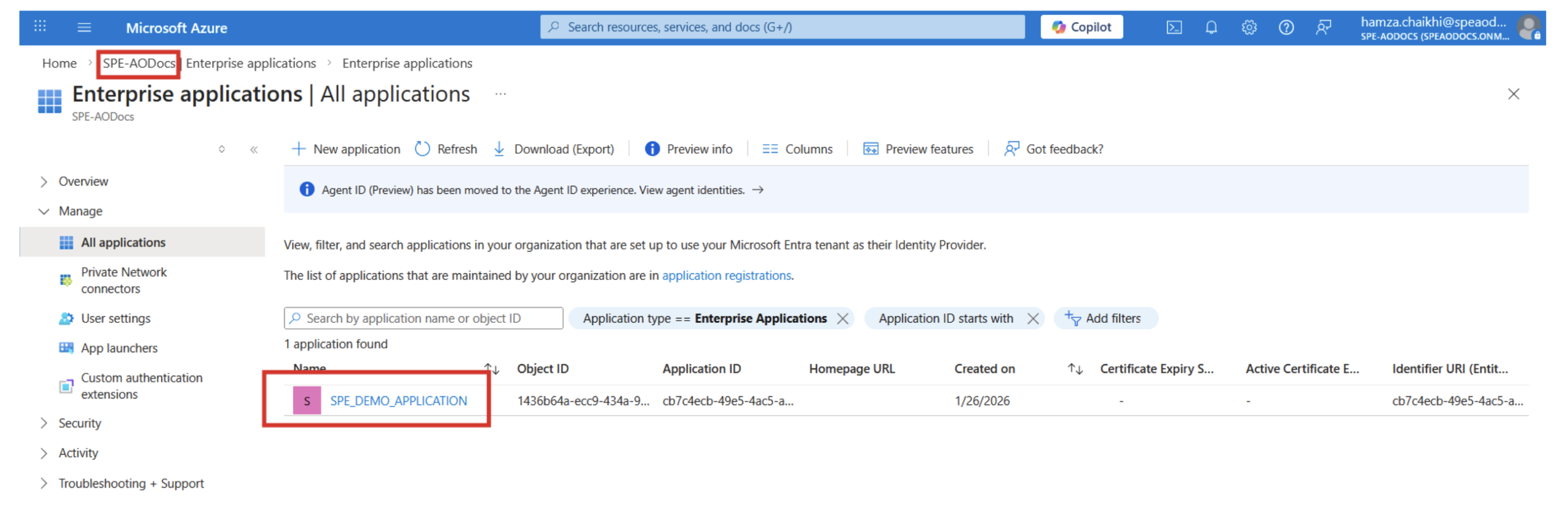
Task: Click the Active Certificate E... column header
Action: [x=1302, y=369]
